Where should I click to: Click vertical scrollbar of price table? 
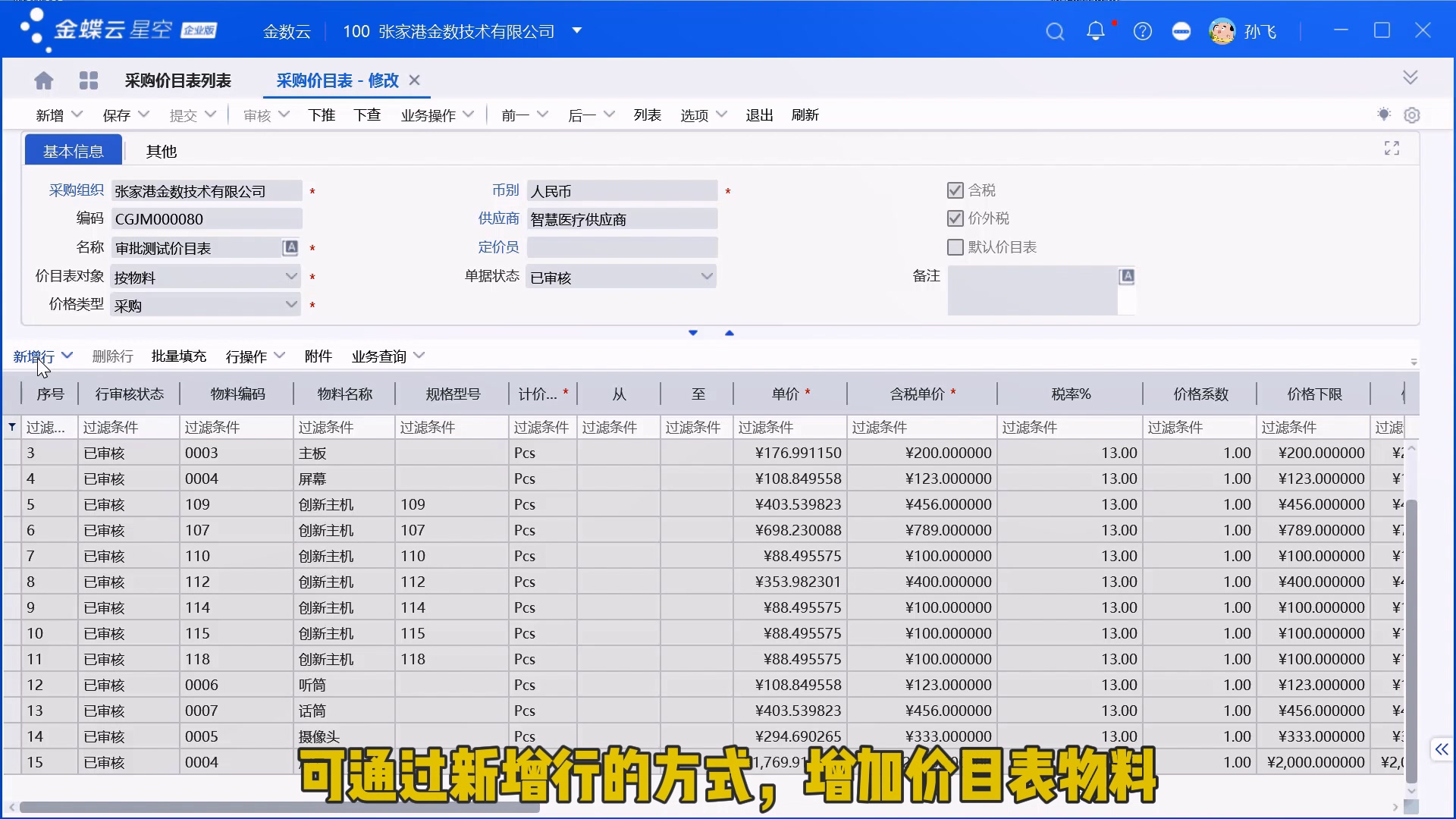(x=1411, y=641)
